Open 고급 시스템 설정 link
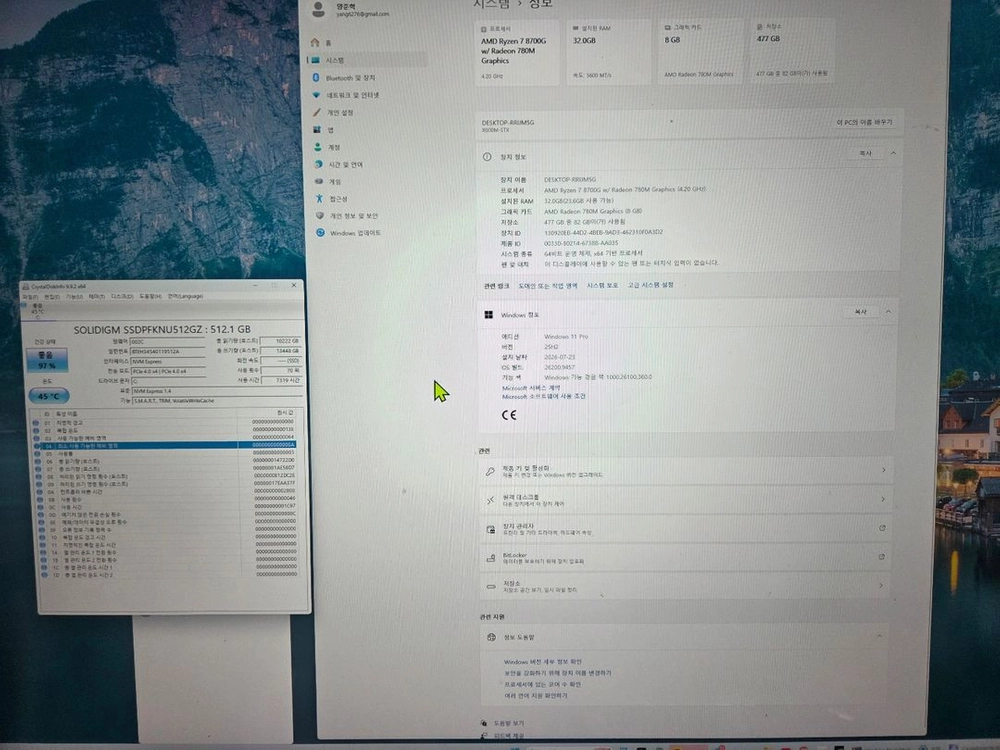1000x750 pixels. tap(651, 285)
